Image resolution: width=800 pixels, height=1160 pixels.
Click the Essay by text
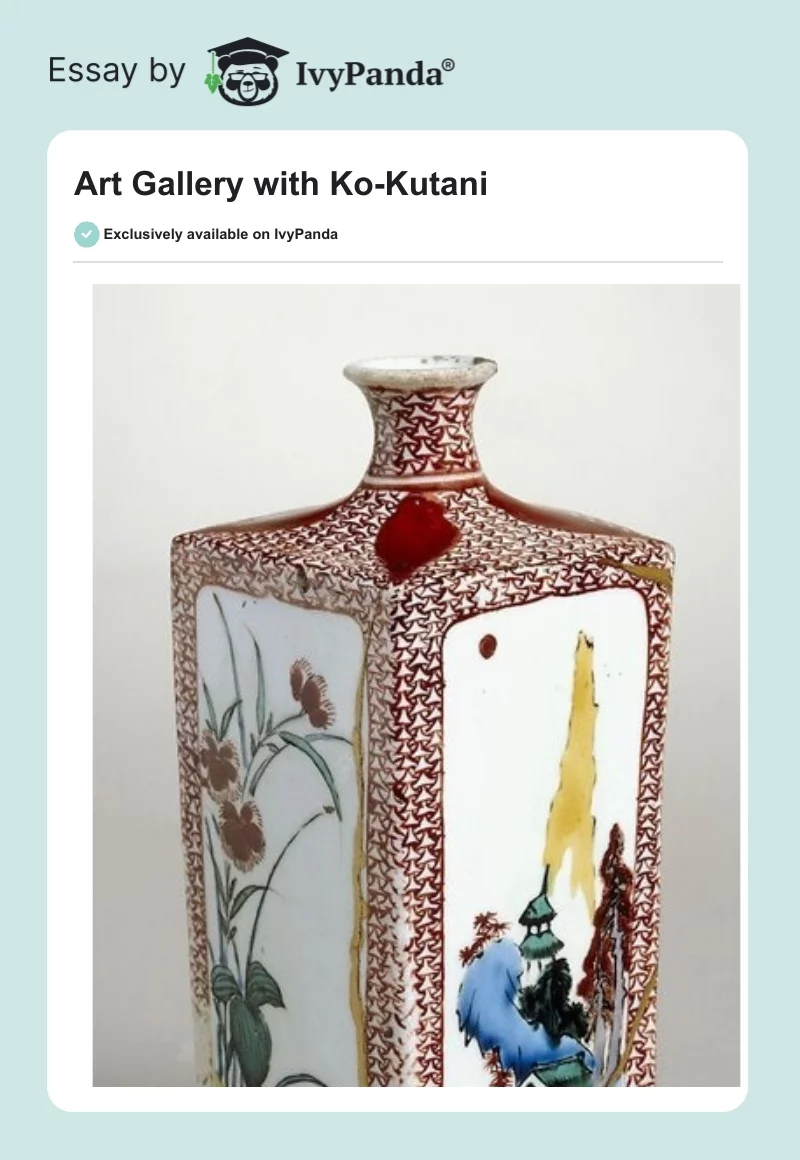[x=117, y=71]
